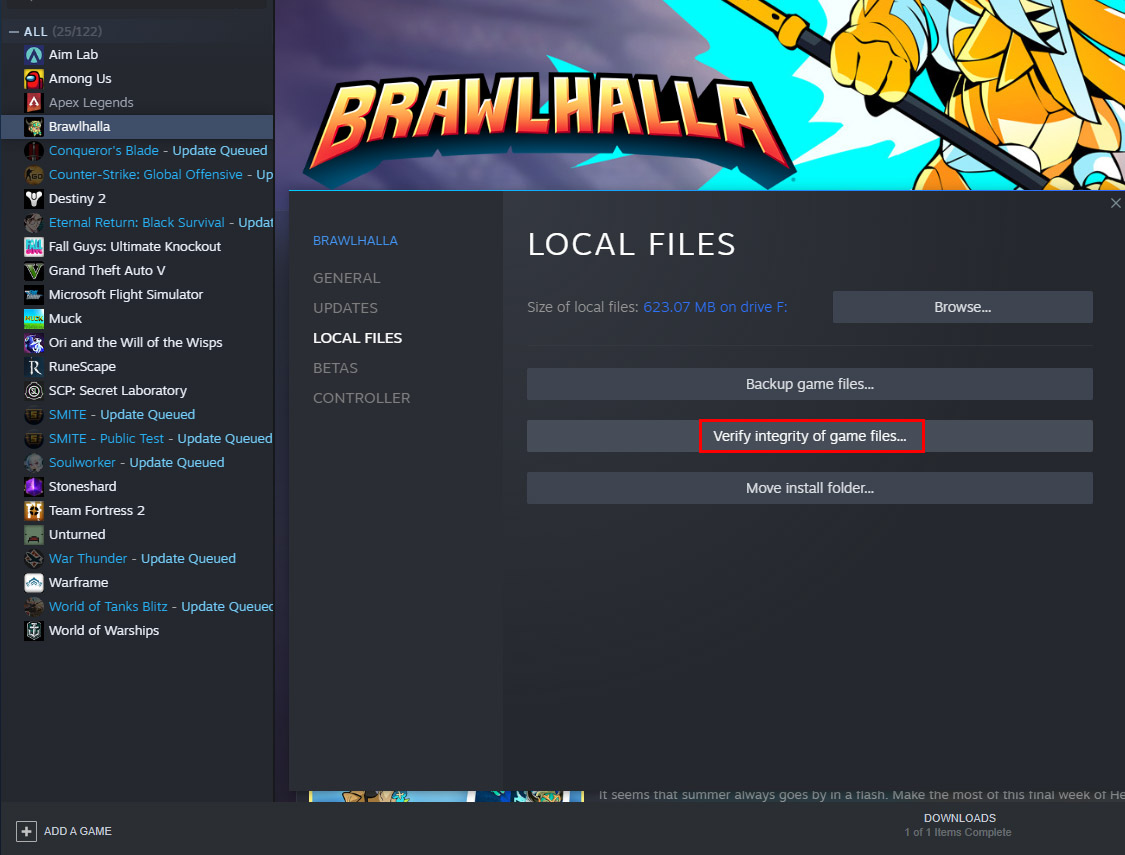This screenshot has width=1125, height=855.
Task: Open the GENERAL settings section
Action: coord(347,277)
